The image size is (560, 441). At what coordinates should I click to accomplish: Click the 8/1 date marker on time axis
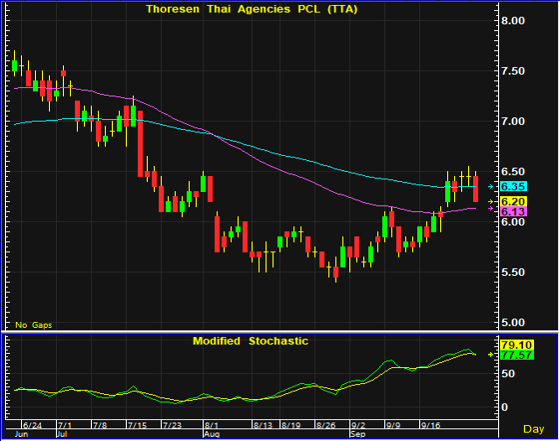(211, 425)
